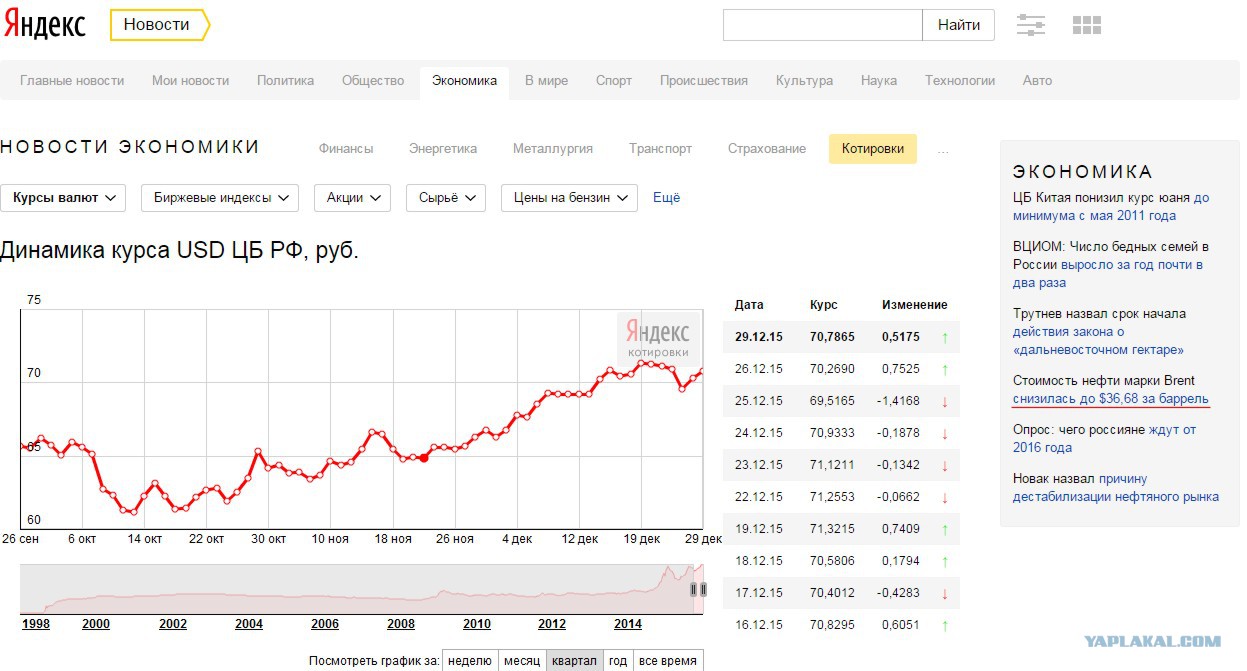Open ждут от 2016 года poll link
Viewport: 1247px width, 671px height.
pyautogui.click(x=1104, y=439)
